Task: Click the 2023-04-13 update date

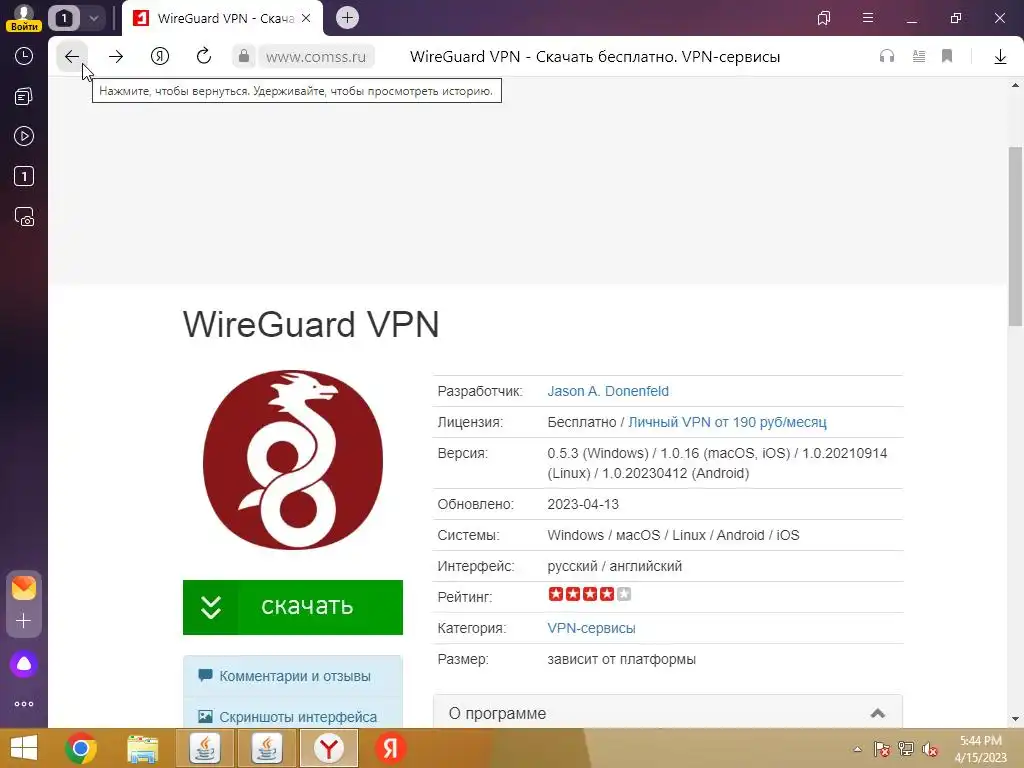Action: pyautogui.click(x=583, y=504)
